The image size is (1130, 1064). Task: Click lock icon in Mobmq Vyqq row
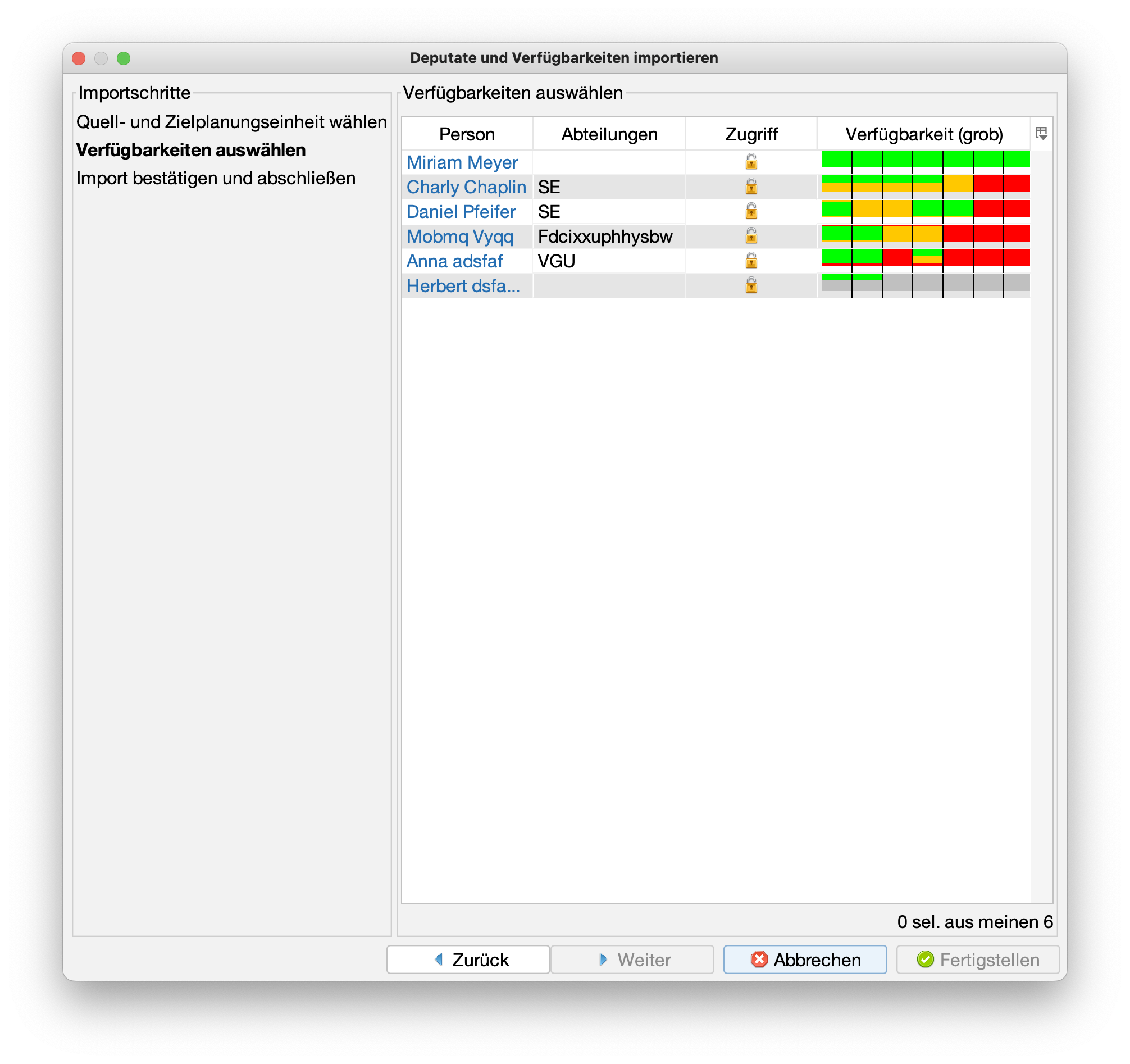(x=751, y=236)
